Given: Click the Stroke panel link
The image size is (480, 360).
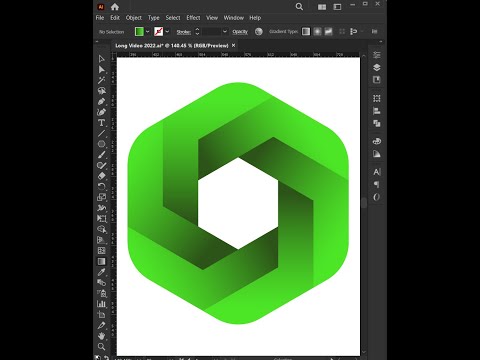Looking at the screenshot, I should 184,32.
